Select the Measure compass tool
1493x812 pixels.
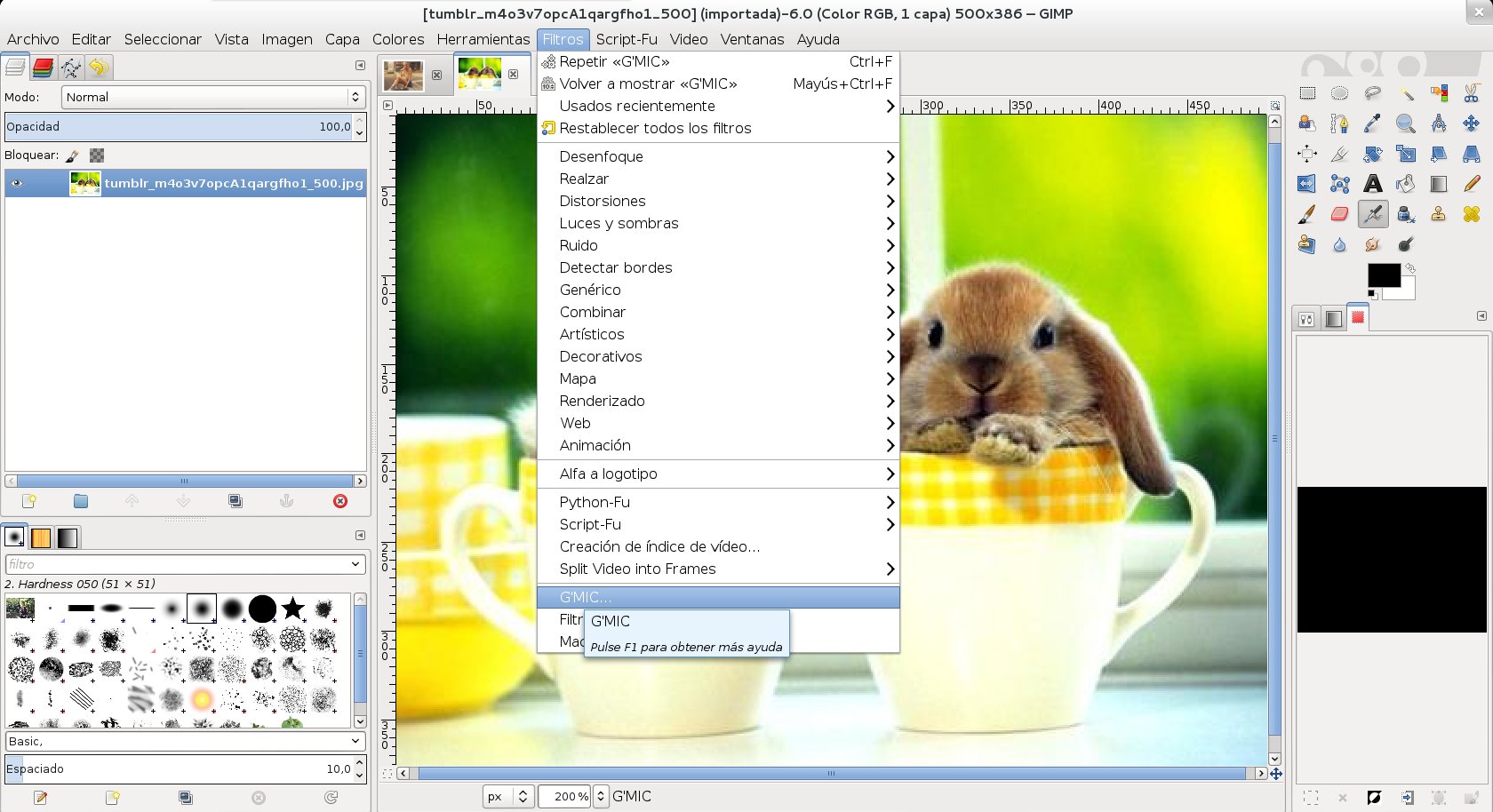[1439, 123]
